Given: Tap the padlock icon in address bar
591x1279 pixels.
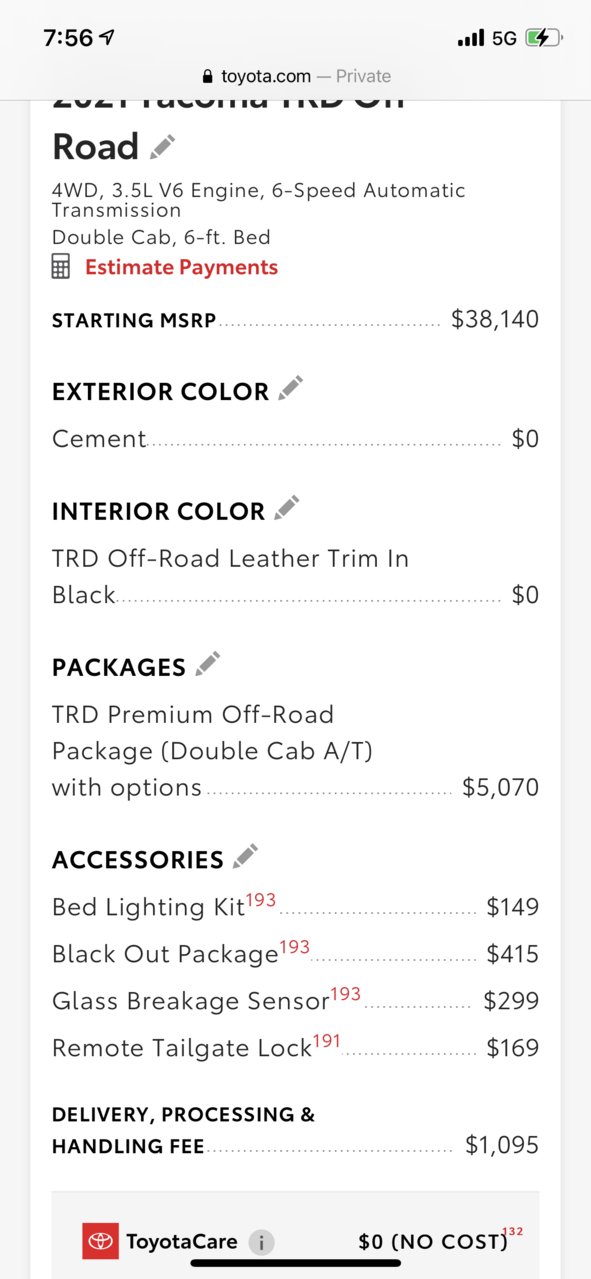Looking at the screenshot, I should tap(208, 76).
